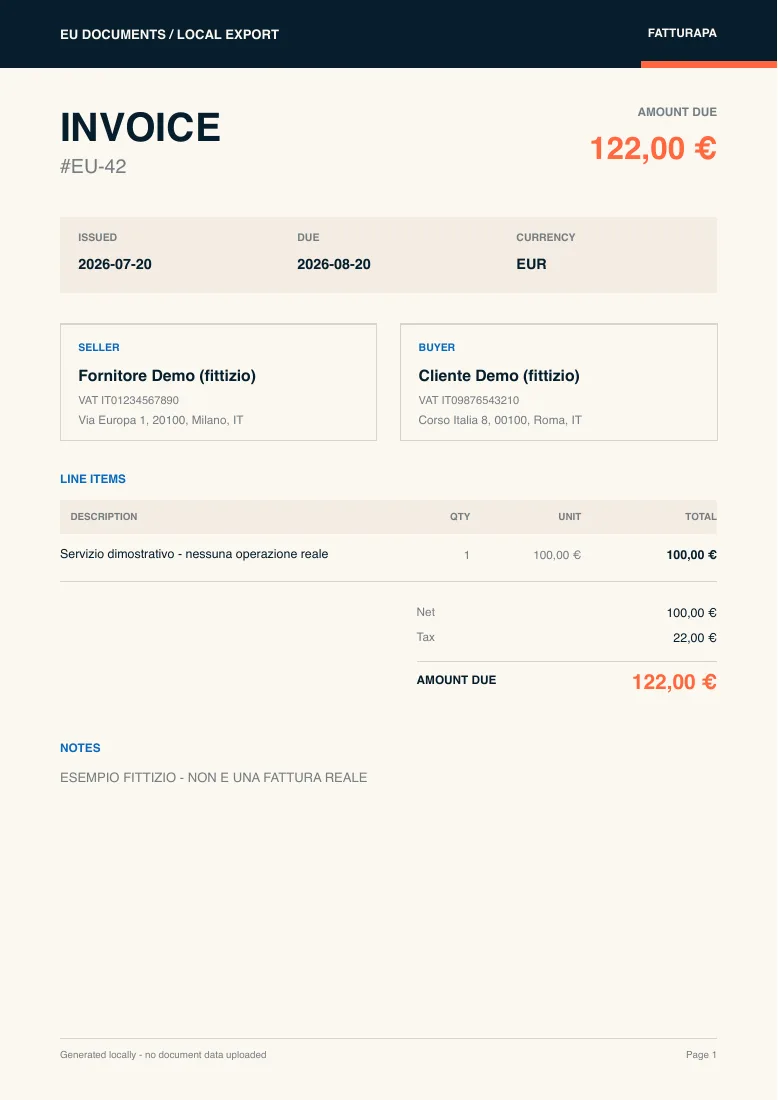Click the LINE ITEMS section heading

[93, 479]
